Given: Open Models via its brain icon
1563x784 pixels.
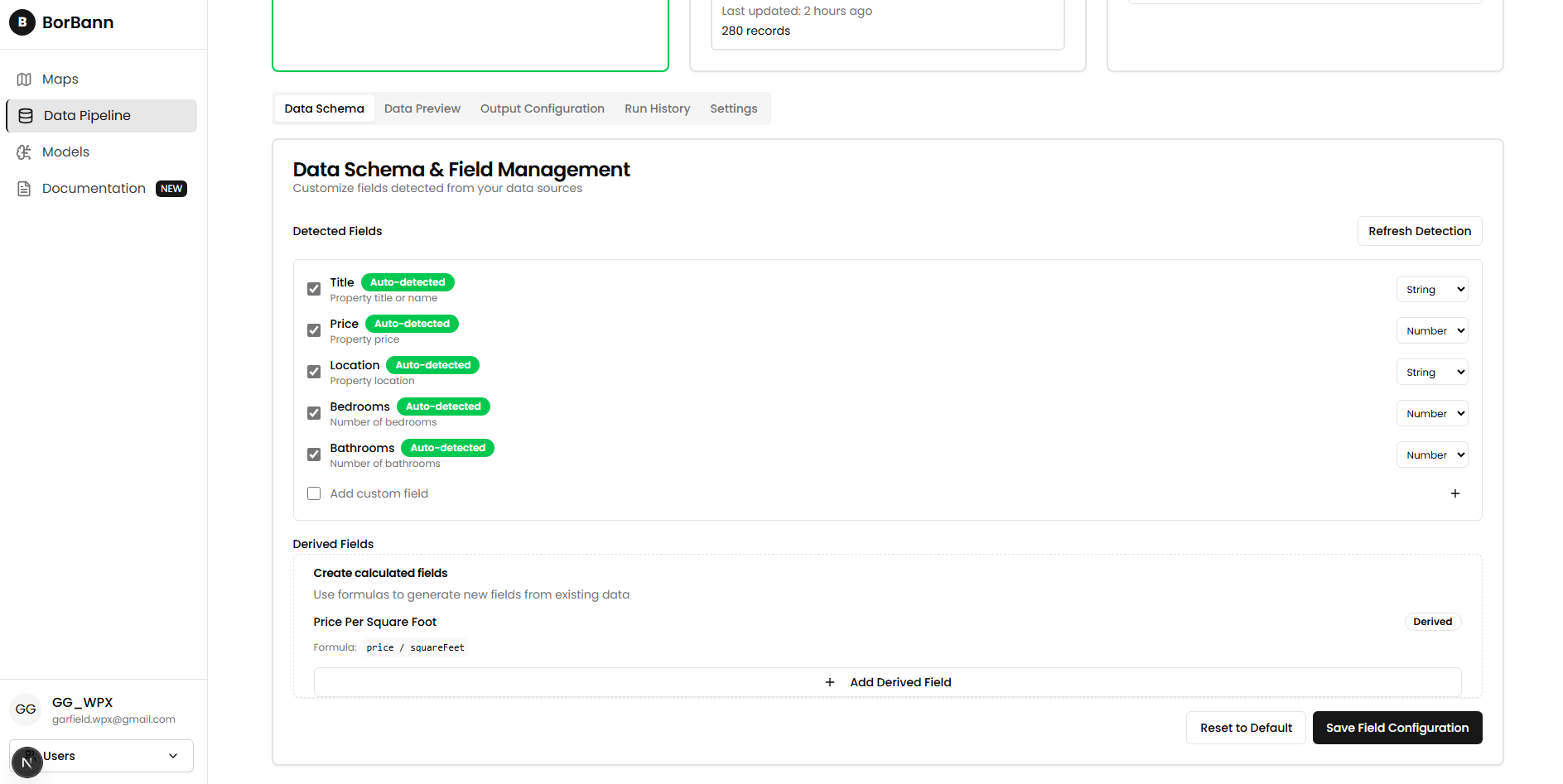Looking at the screenshot, I should tap(24, 152).
